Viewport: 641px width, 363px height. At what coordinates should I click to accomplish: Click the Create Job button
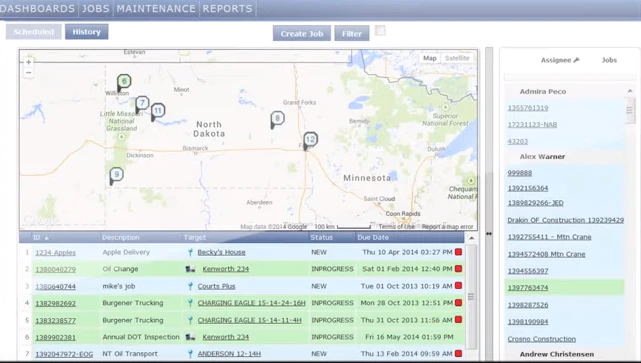[x=302, y=34]
